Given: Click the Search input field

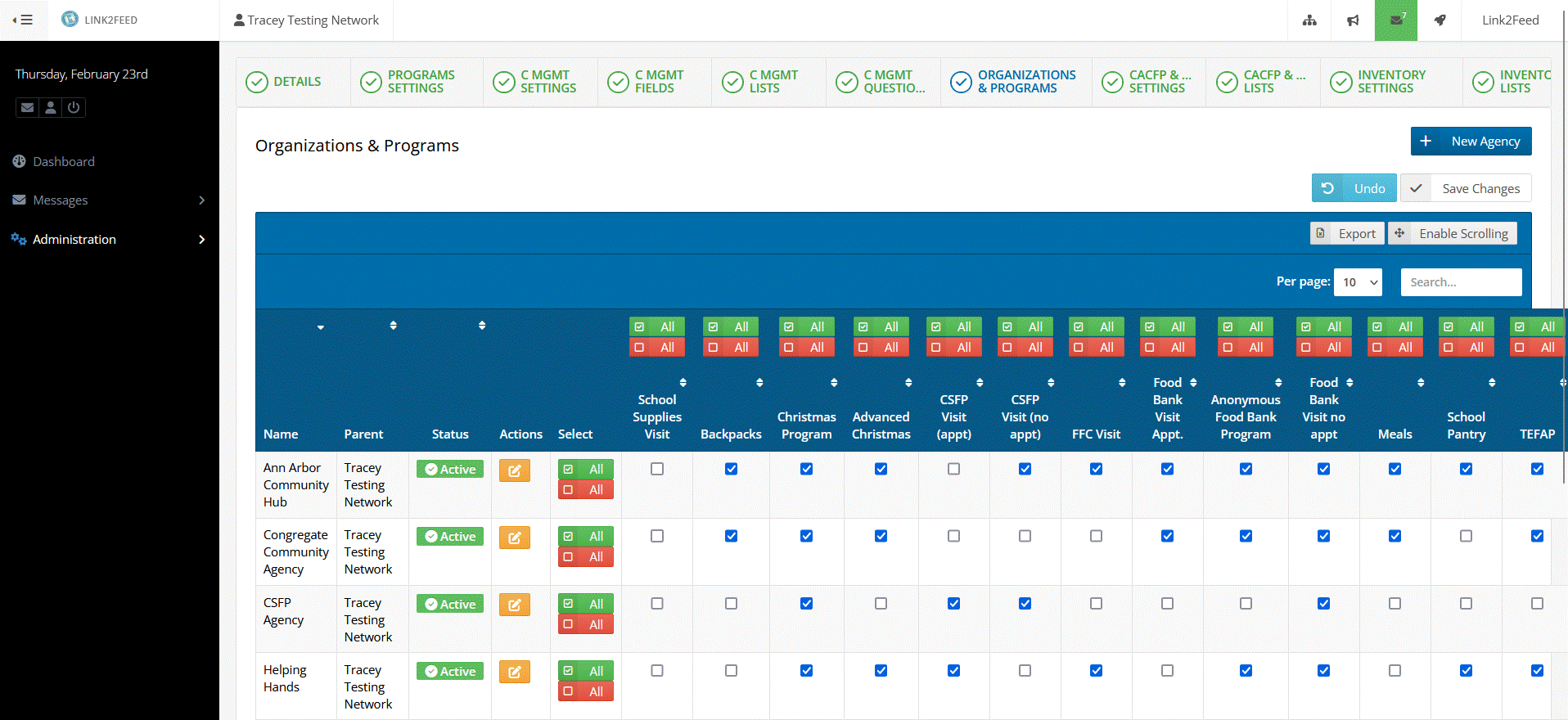Looking at the screenshot, I should coord(1461,282).
